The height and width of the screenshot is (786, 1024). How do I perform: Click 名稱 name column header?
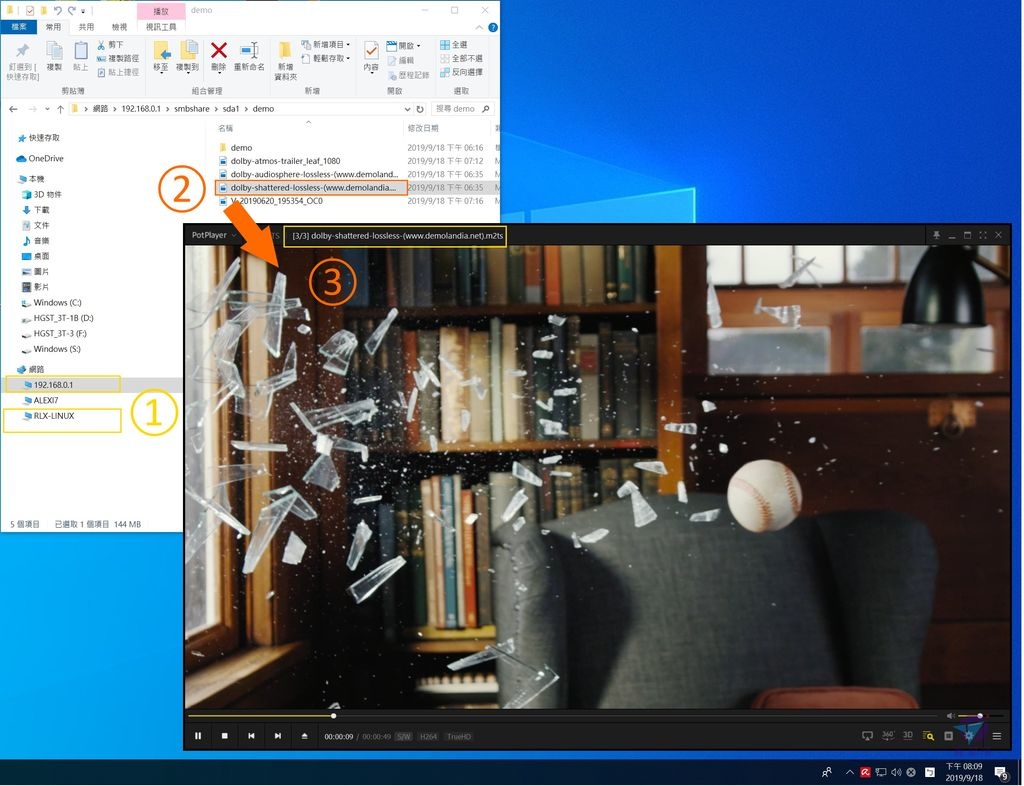coord(226,128)
